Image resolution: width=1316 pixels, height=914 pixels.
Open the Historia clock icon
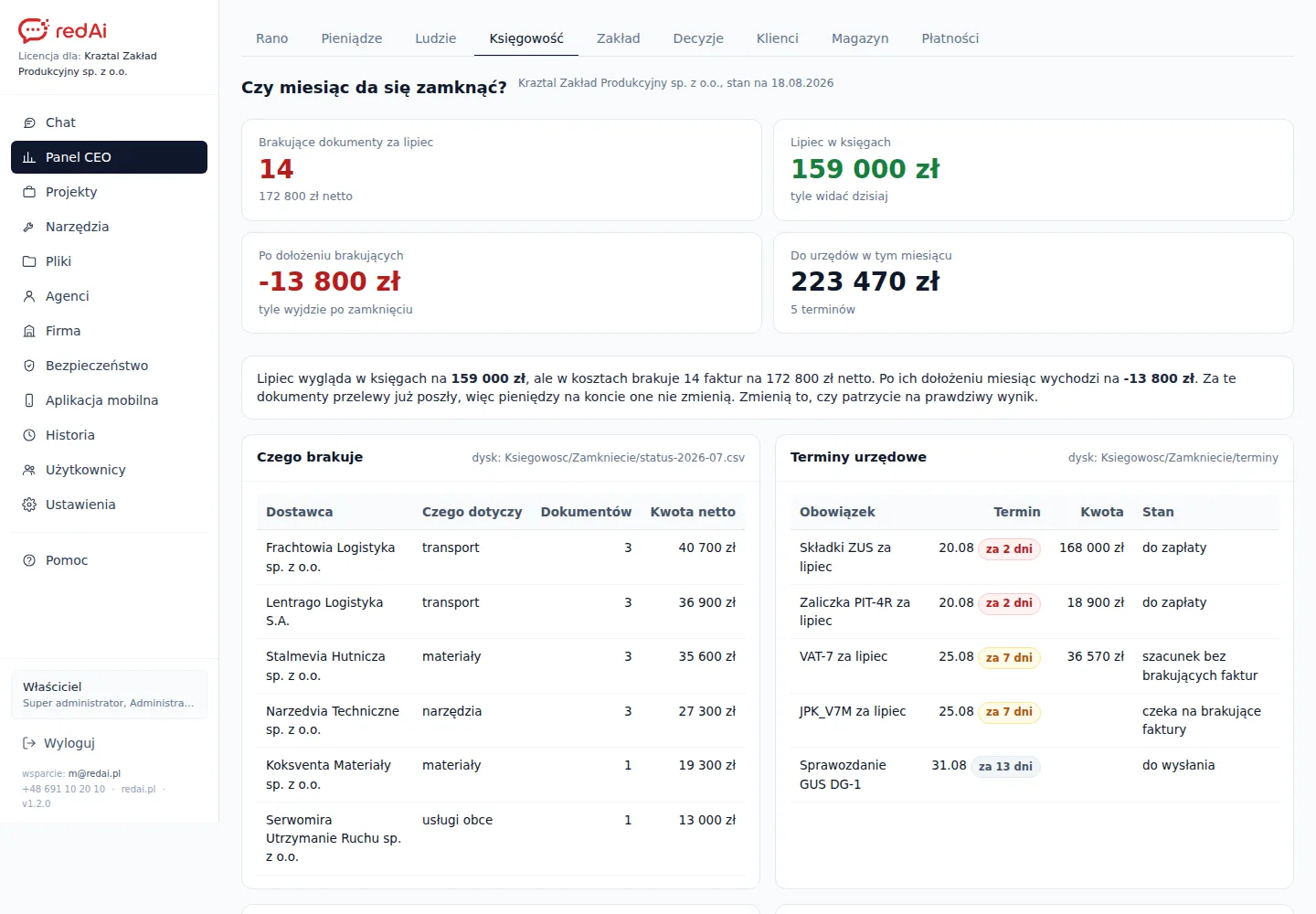[x=29, y=435]
